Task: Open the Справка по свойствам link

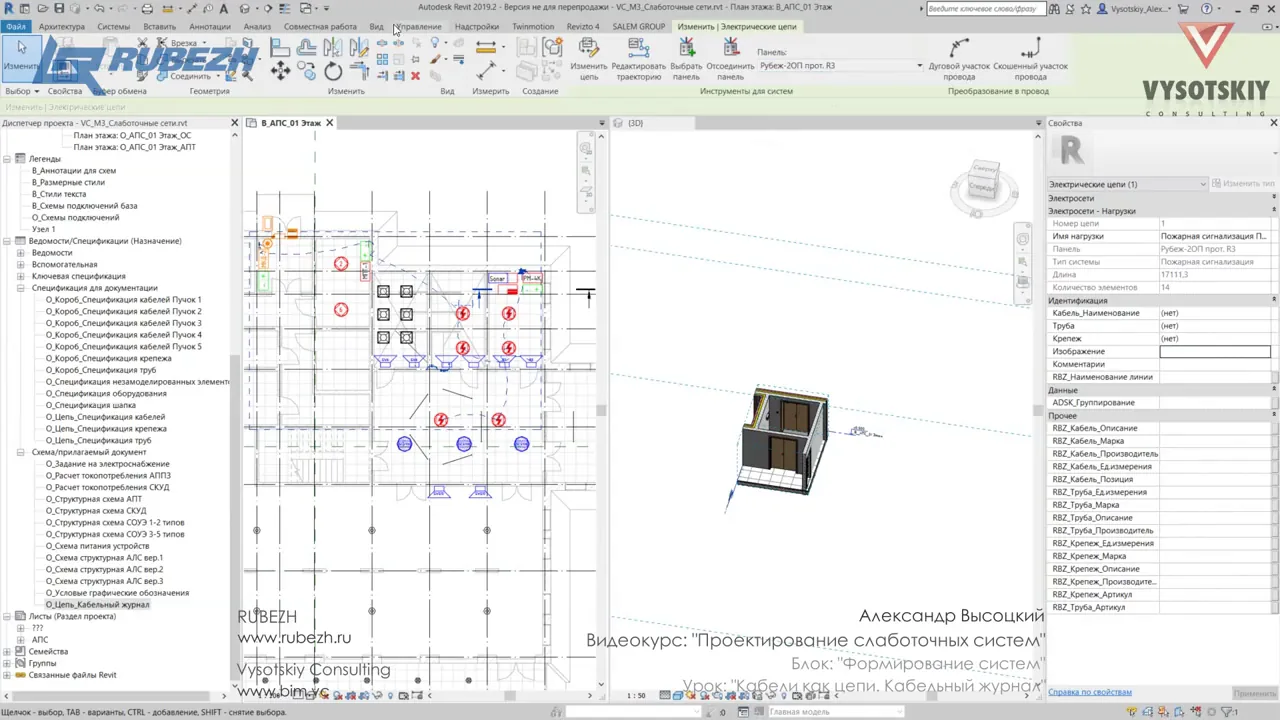Action: (x=1090, y=692)
